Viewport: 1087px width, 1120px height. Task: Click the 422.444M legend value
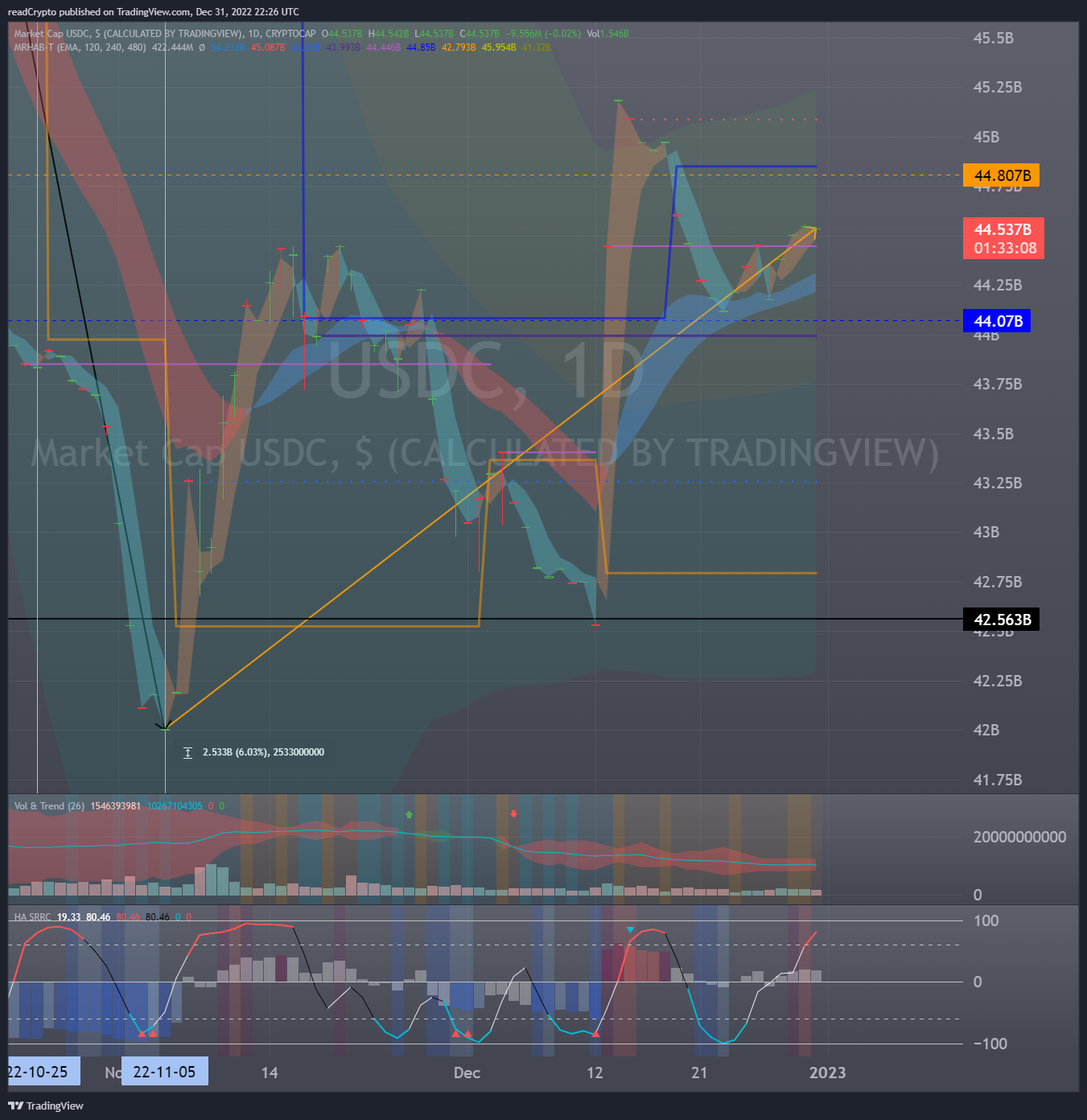point(172,47)
